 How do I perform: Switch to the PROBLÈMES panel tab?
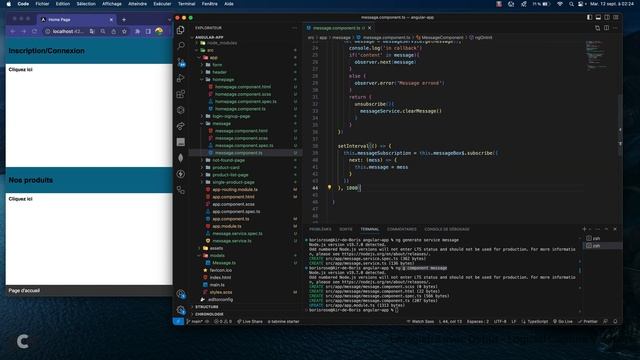[320, 229]
